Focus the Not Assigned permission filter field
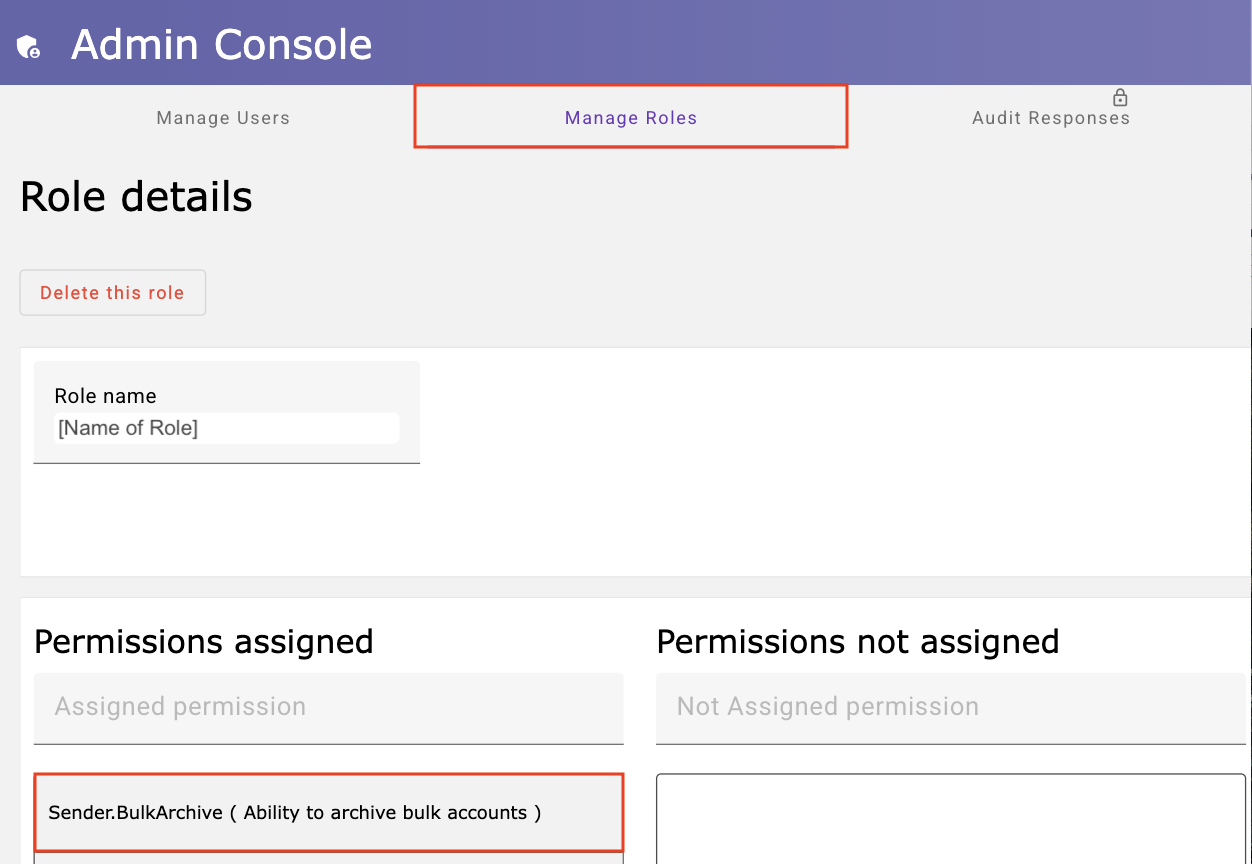 click(x=950, y=708)
